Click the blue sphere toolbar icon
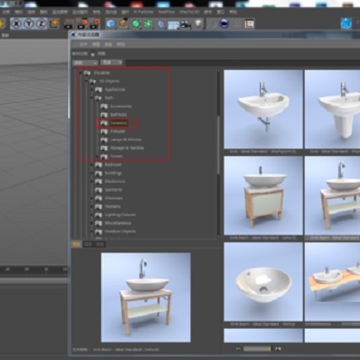 click(224, 24)
